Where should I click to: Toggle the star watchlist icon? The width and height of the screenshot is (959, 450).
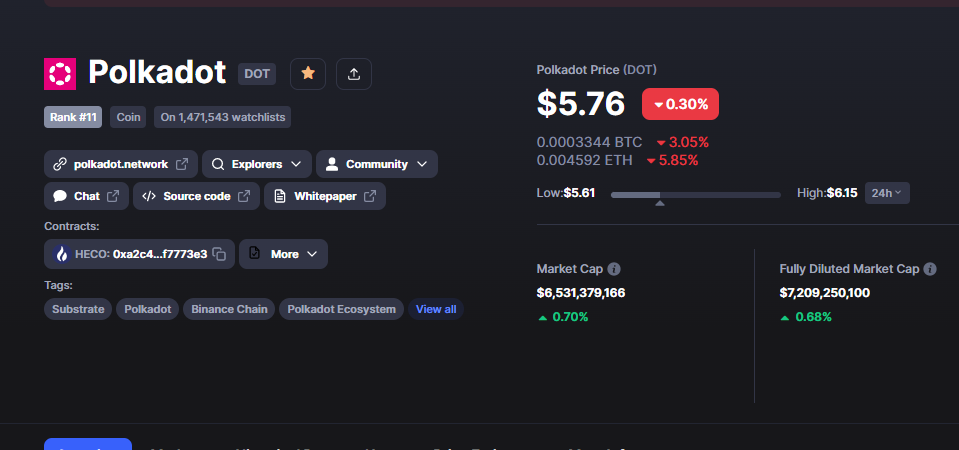308,74
